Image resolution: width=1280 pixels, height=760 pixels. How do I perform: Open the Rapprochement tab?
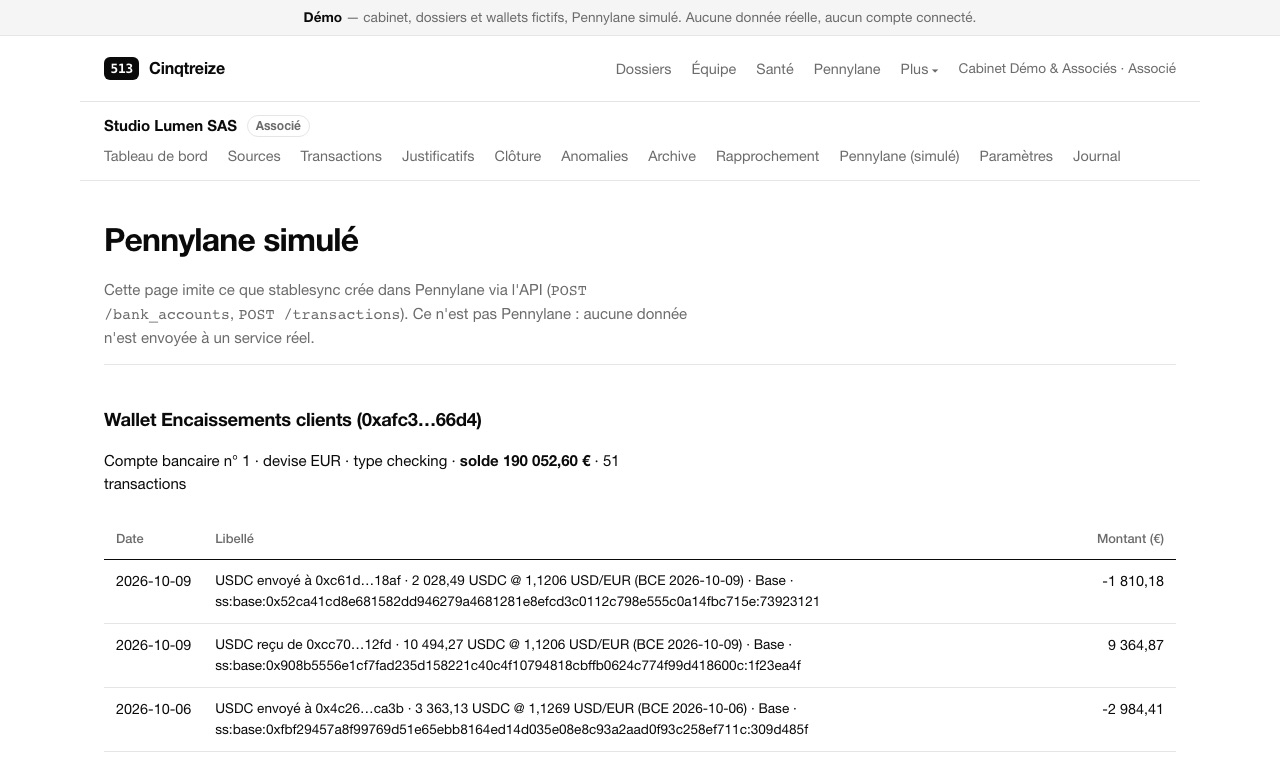767,156
